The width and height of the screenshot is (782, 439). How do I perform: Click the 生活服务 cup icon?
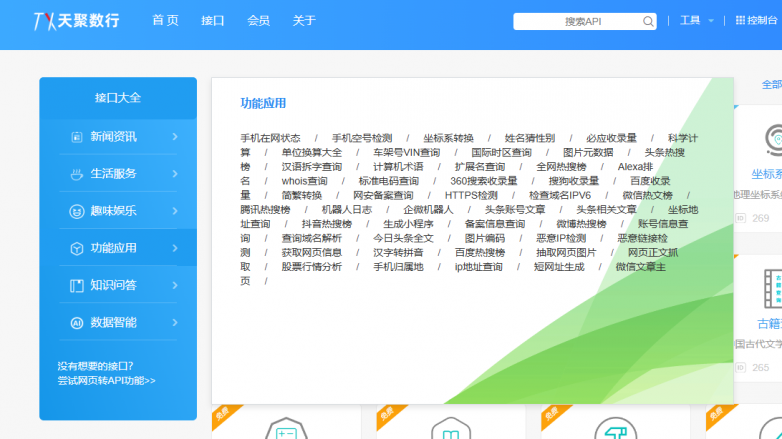click(77, 173)
